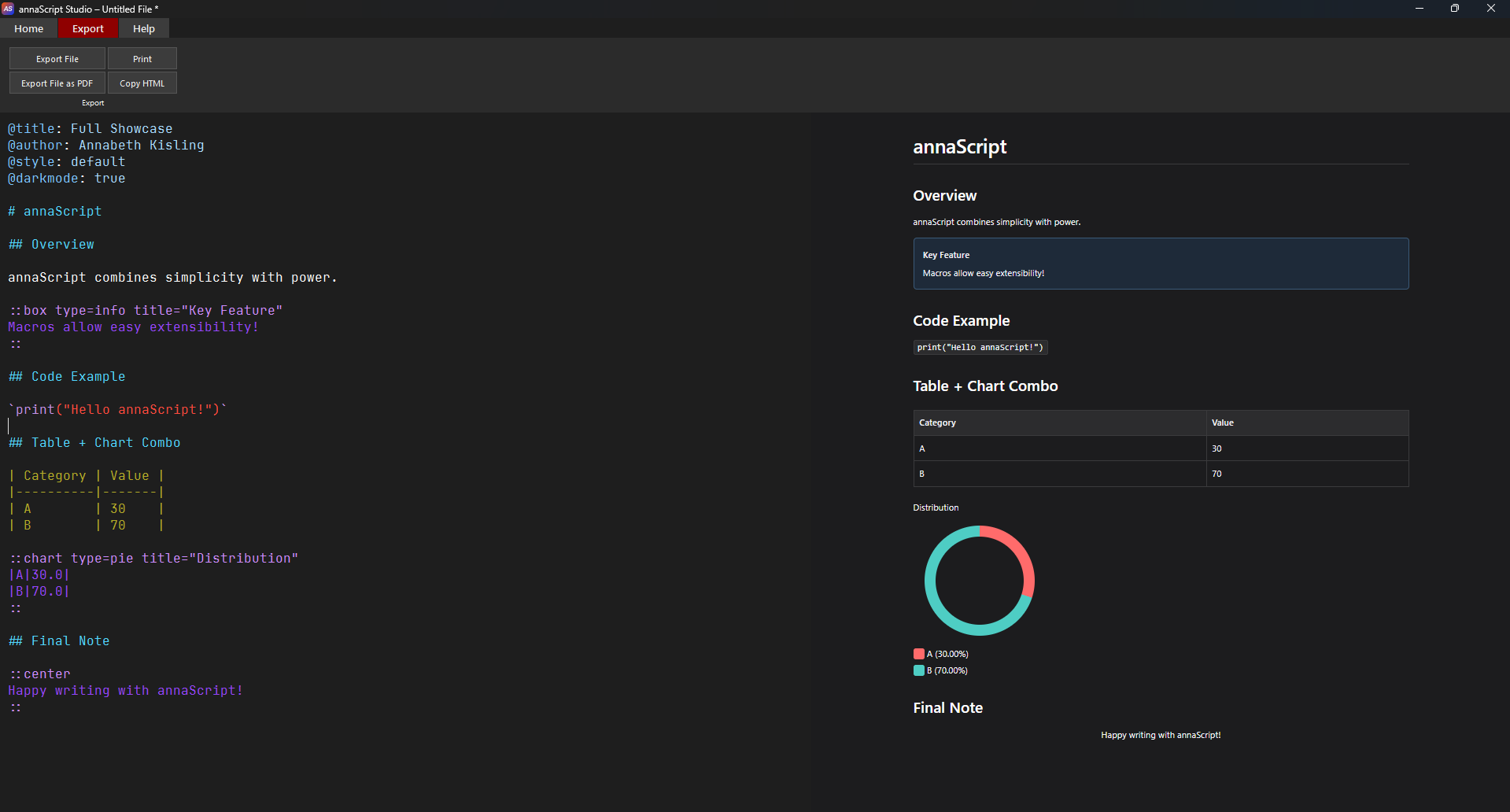Viewport: 1510px width, 812px height.
Task: Click the Overview heading in preview
Action: (944, 196)
